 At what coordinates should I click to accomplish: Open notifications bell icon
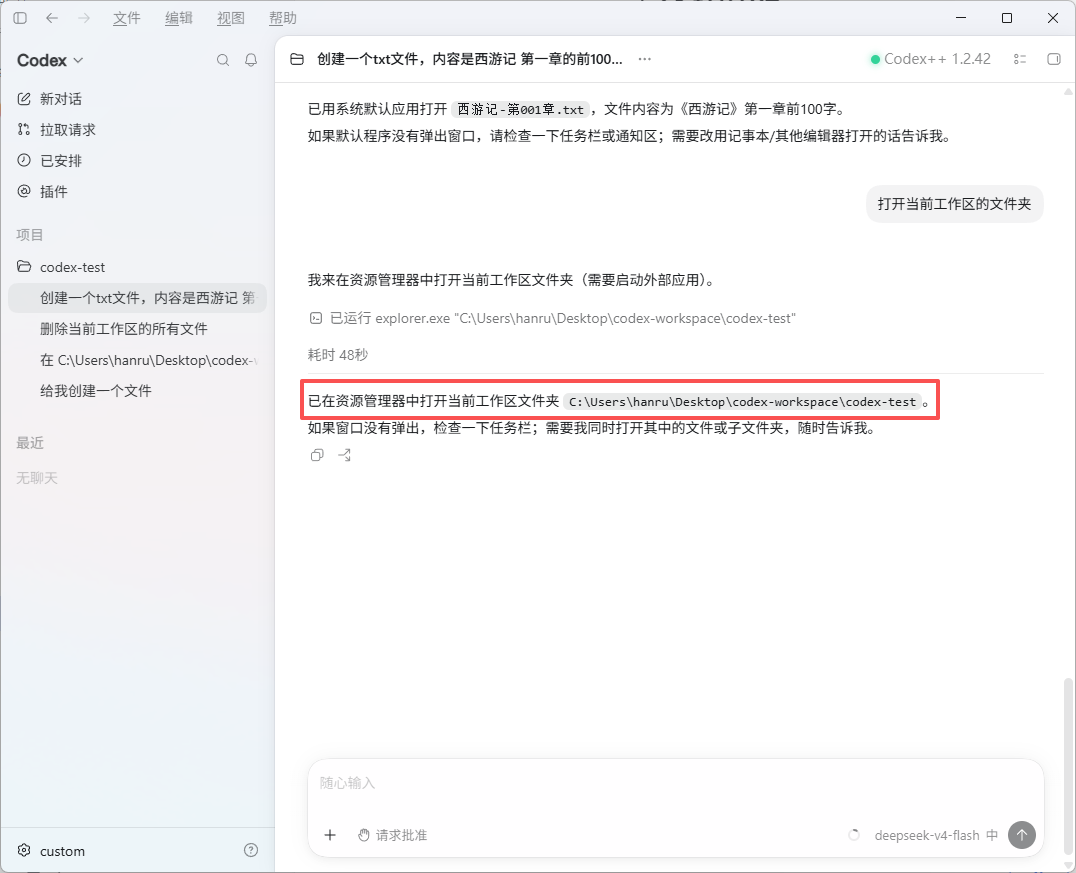coord(251,60)
